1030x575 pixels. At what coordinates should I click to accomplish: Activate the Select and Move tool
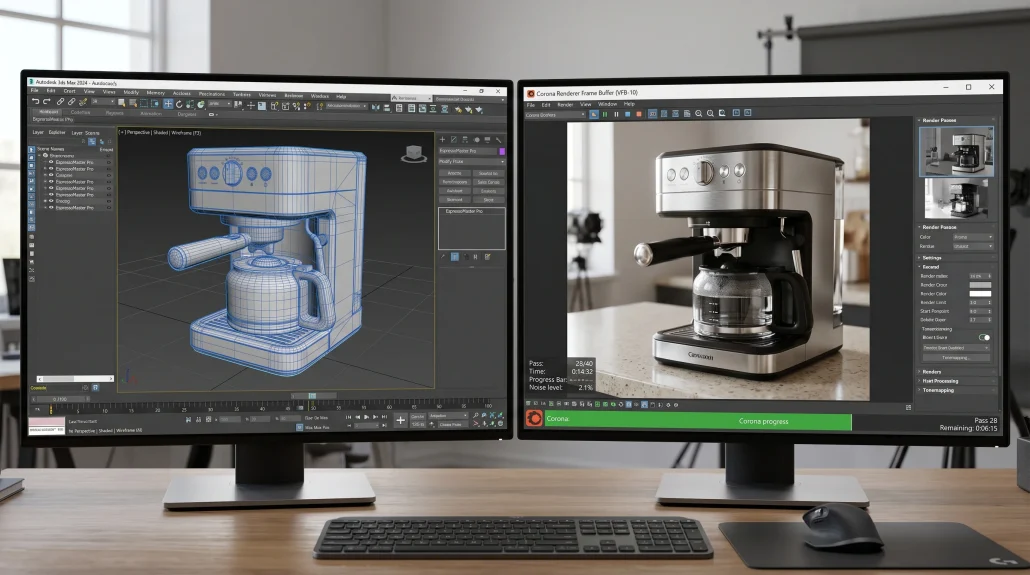coord(168,104)
